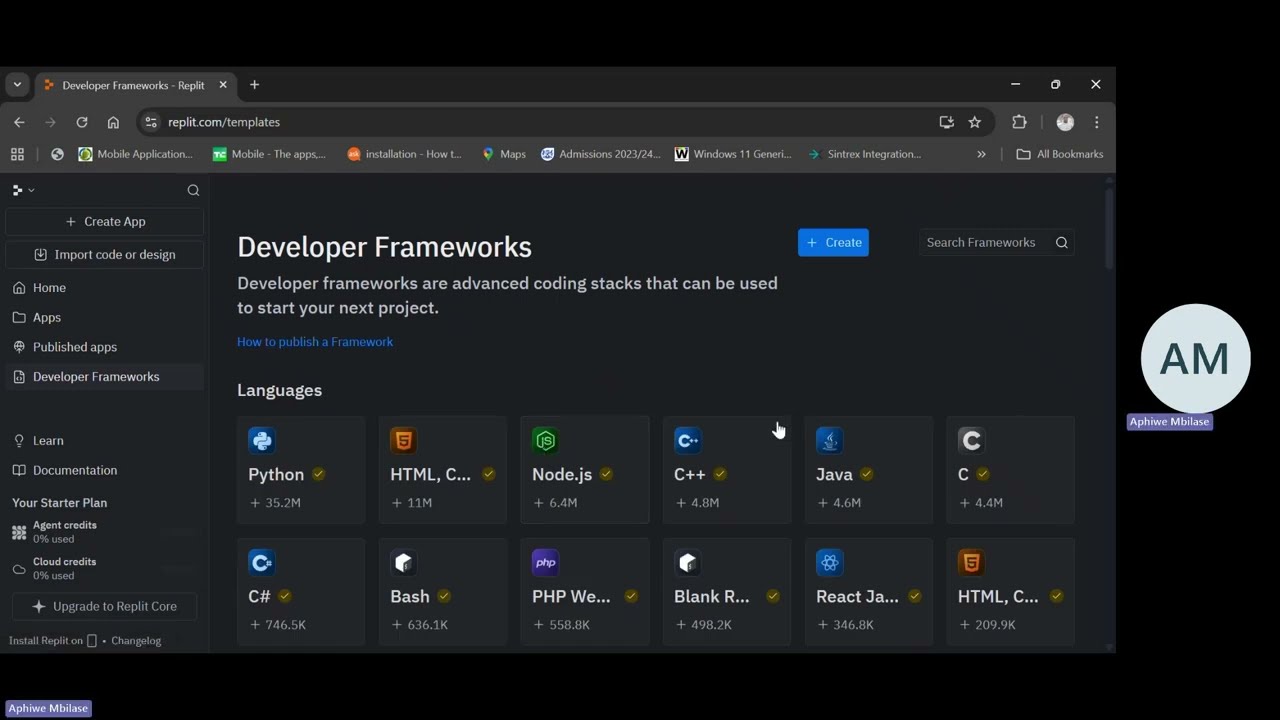Open the tab search dropdown arrow
Viewport: 1280px width, 720px height.
pos(17,85)
